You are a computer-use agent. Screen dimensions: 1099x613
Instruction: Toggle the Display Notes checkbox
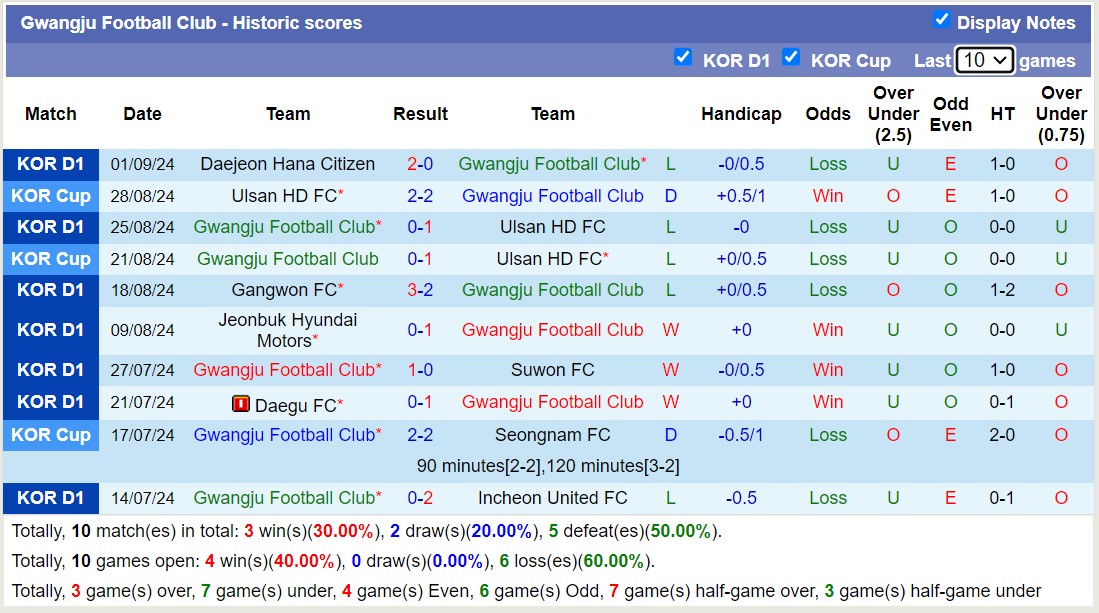click(x=941, y=20)
